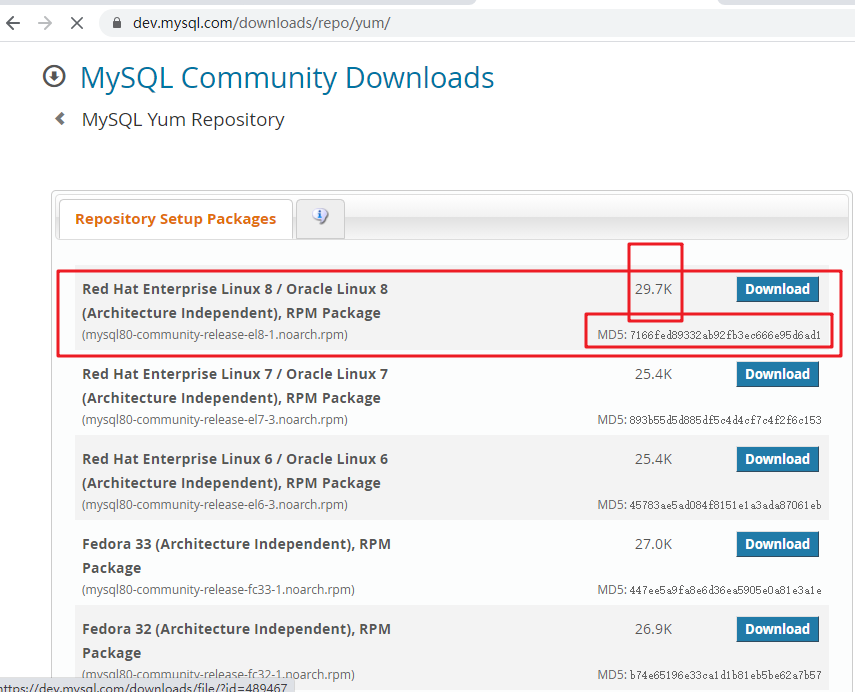Click the filename mysql80-community-release-el6-3.noarch.rpm
Screen dimensions: 855x692
(215, 504)
